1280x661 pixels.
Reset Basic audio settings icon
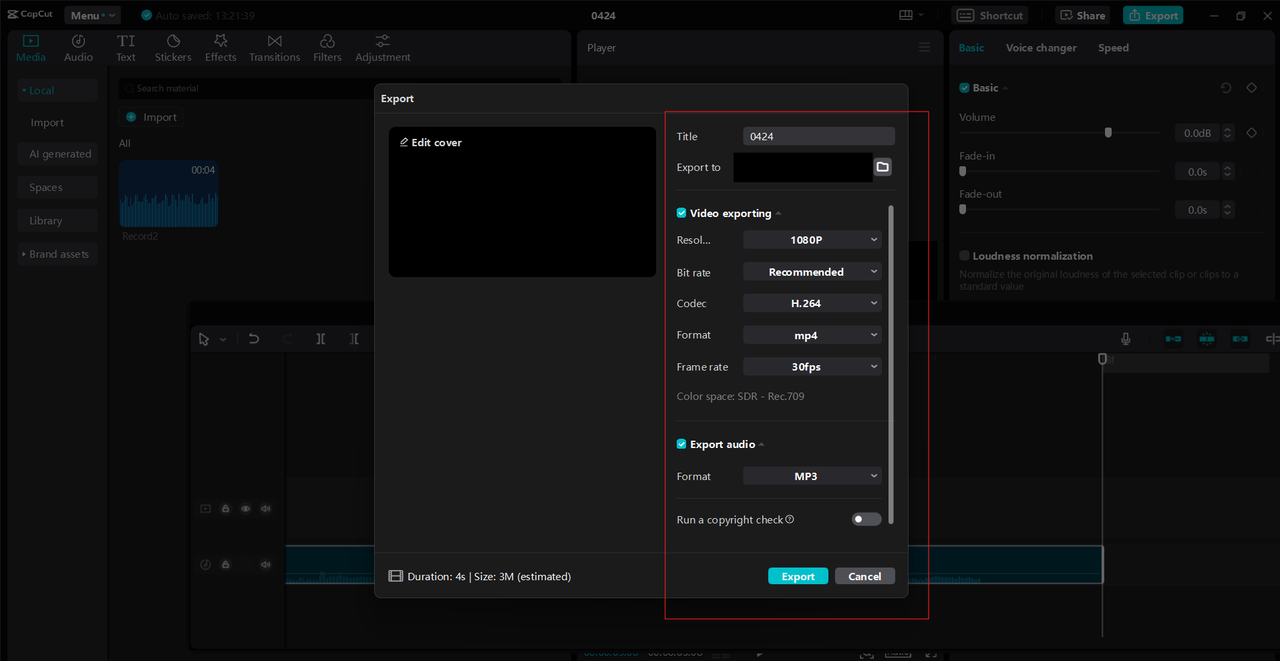(1226, 88)
